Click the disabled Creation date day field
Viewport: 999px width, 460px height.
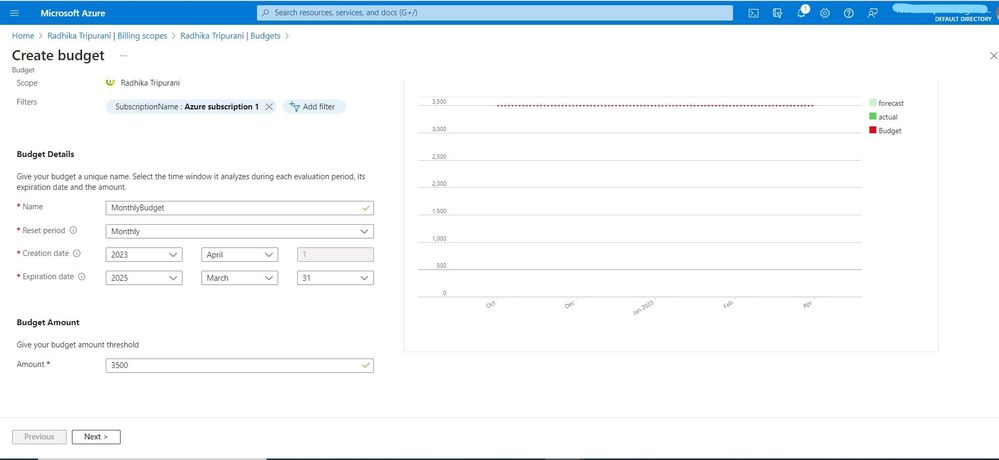[335, 254]
